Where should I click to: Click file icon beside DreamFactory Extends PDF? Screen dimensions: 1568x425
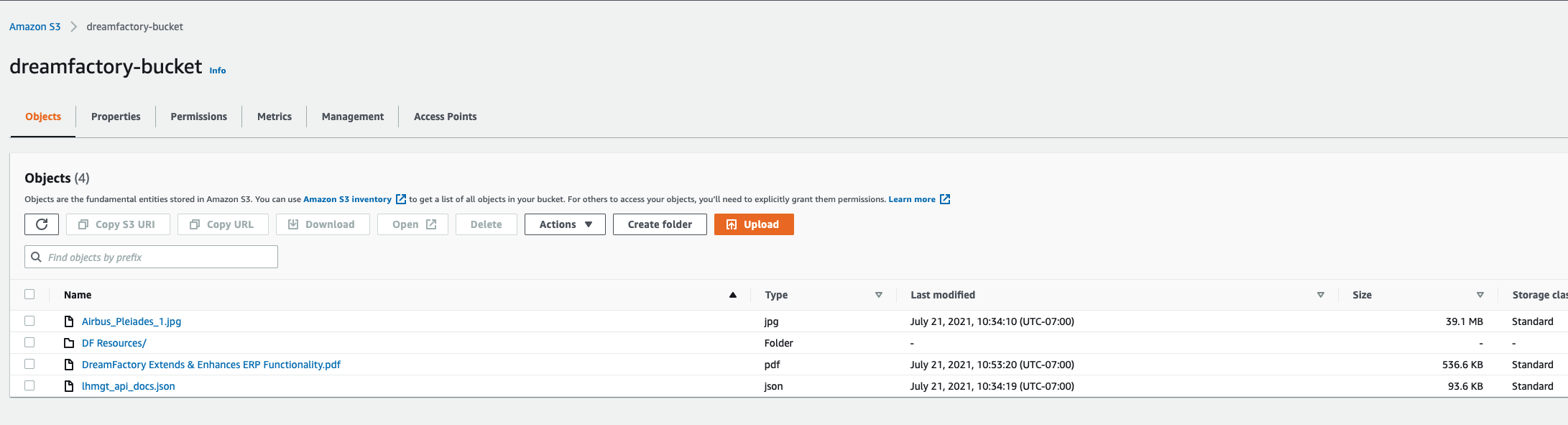[69, 365]
